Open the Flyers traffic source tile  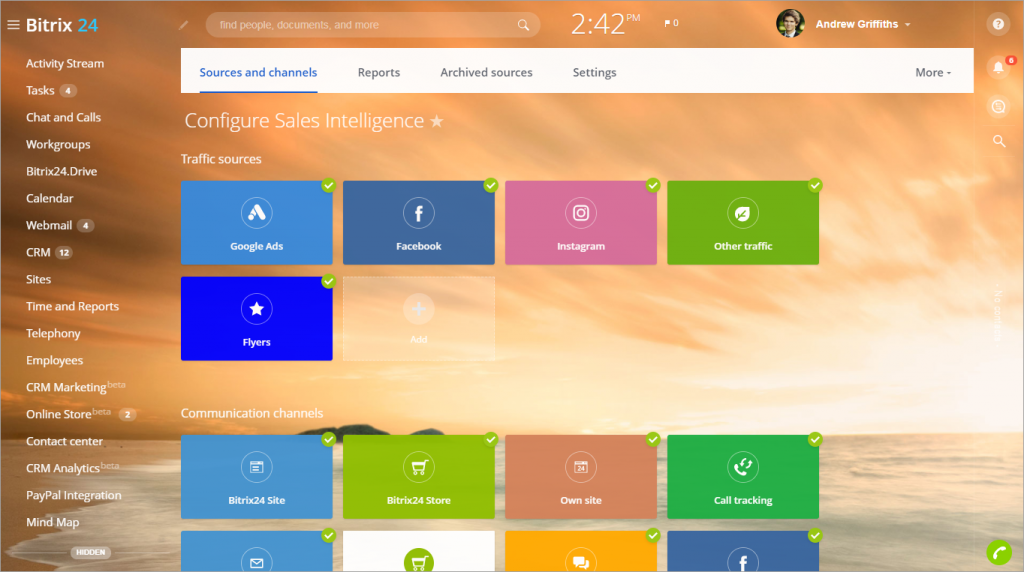[257, 319]
